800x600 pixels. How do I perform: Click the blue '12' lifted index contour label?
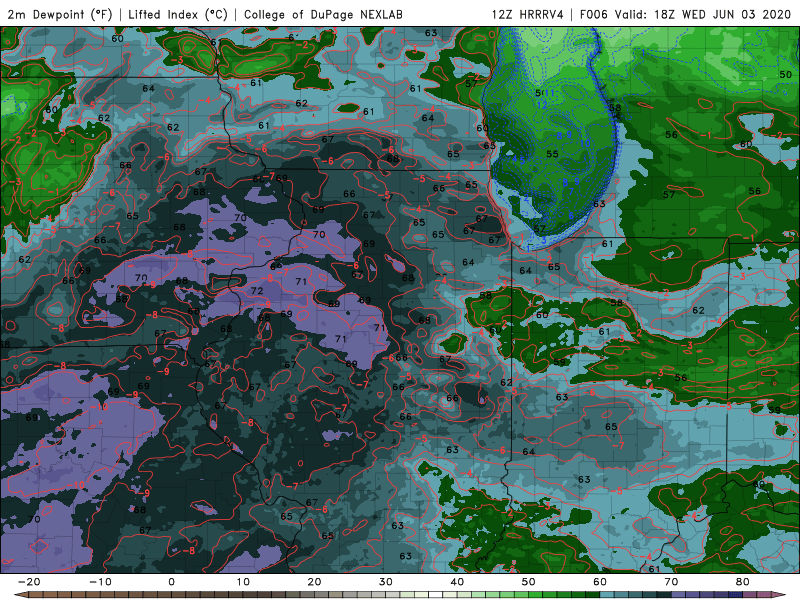tap(542, 105)
